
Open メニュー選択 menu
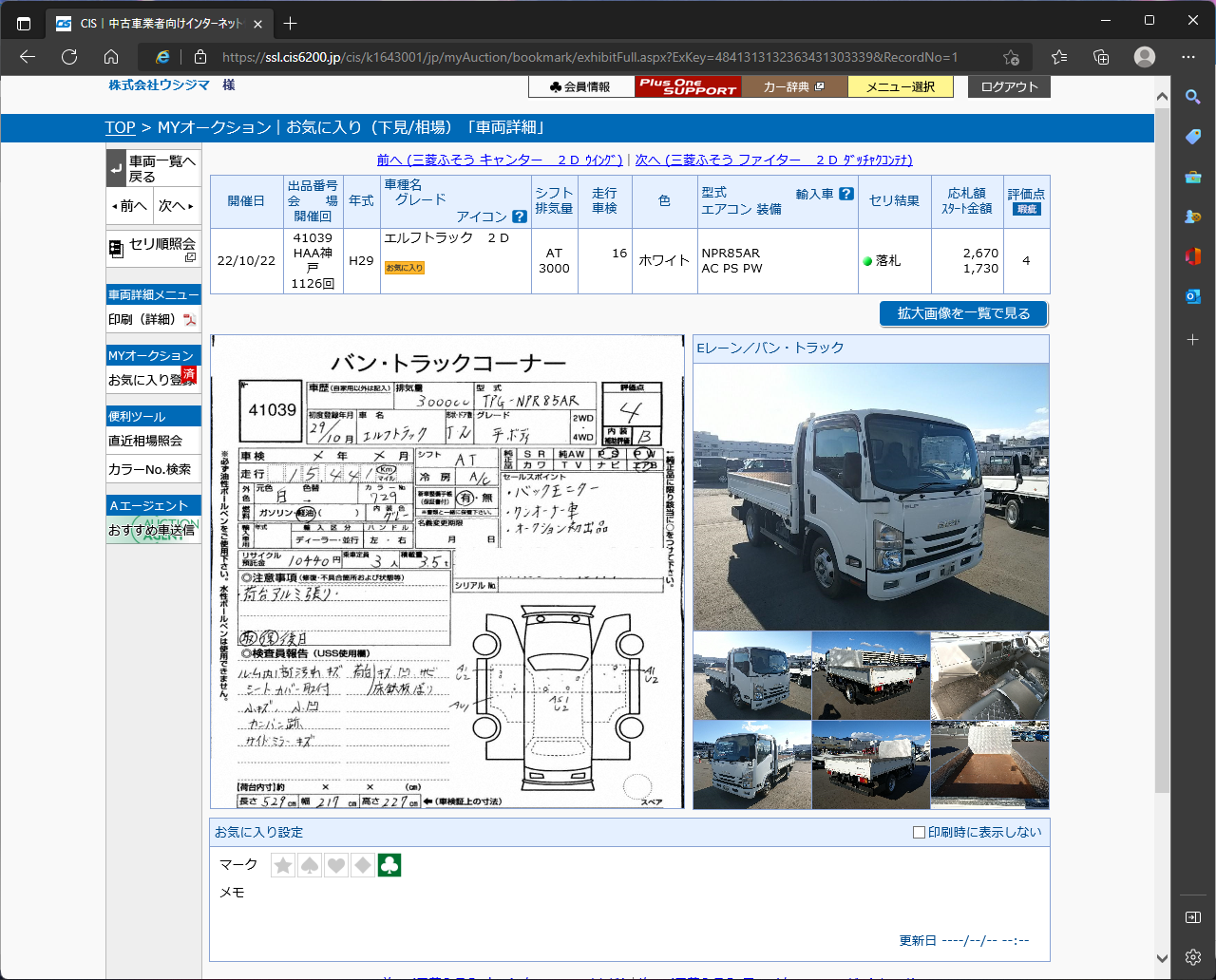901,86
